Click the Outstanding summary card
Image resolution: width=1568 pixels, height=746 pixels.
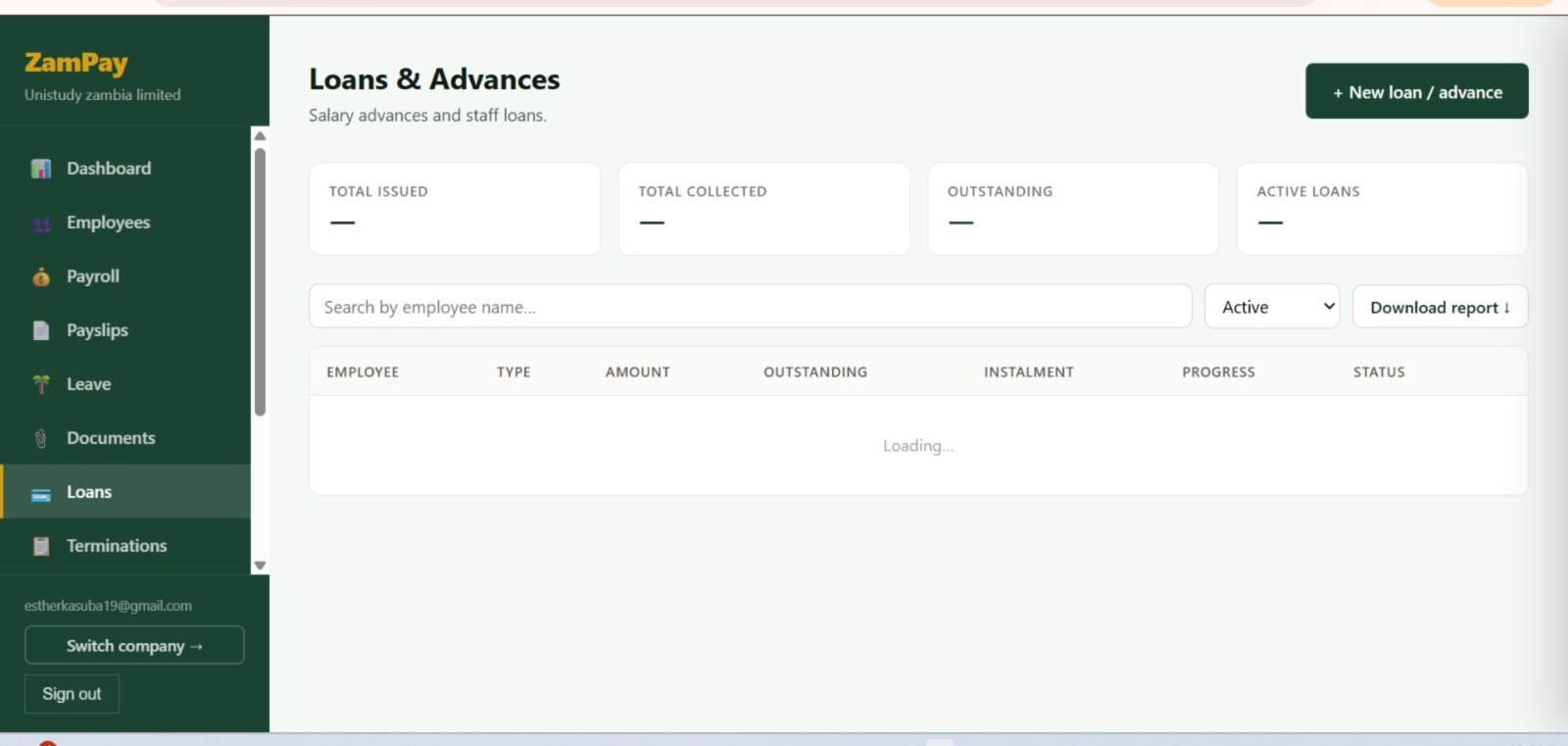tap(1073, 209)
